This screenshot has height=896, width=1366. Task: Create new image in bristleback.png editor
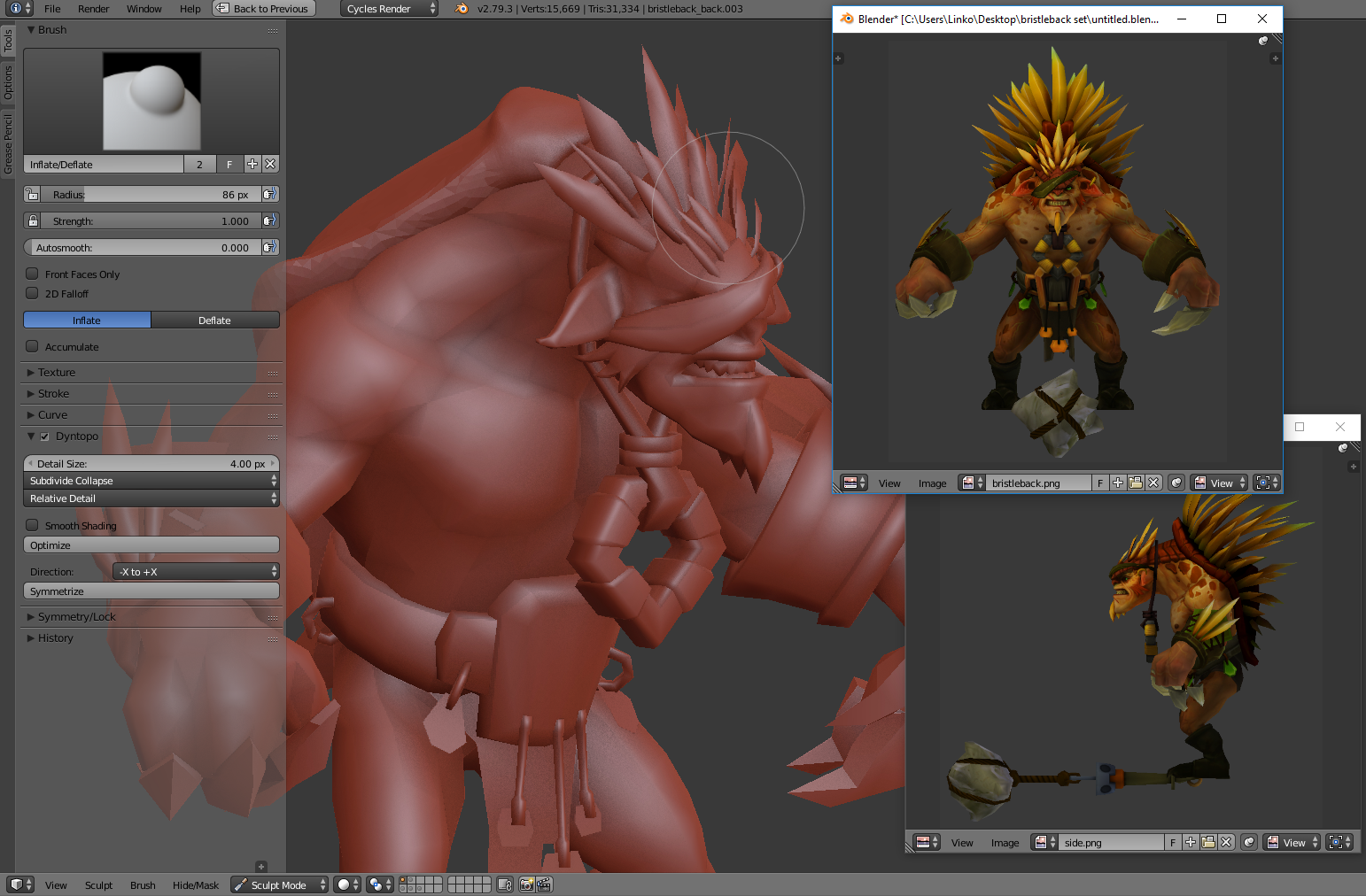click(x=1118, y=483)
